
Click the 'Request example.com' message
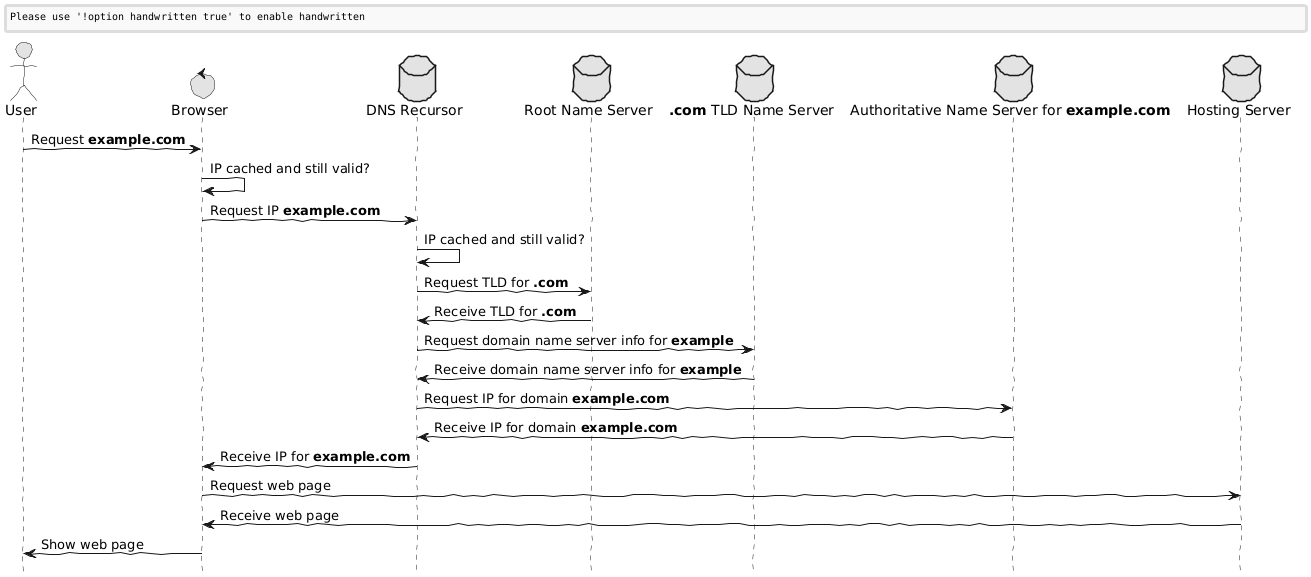(108, 140)
